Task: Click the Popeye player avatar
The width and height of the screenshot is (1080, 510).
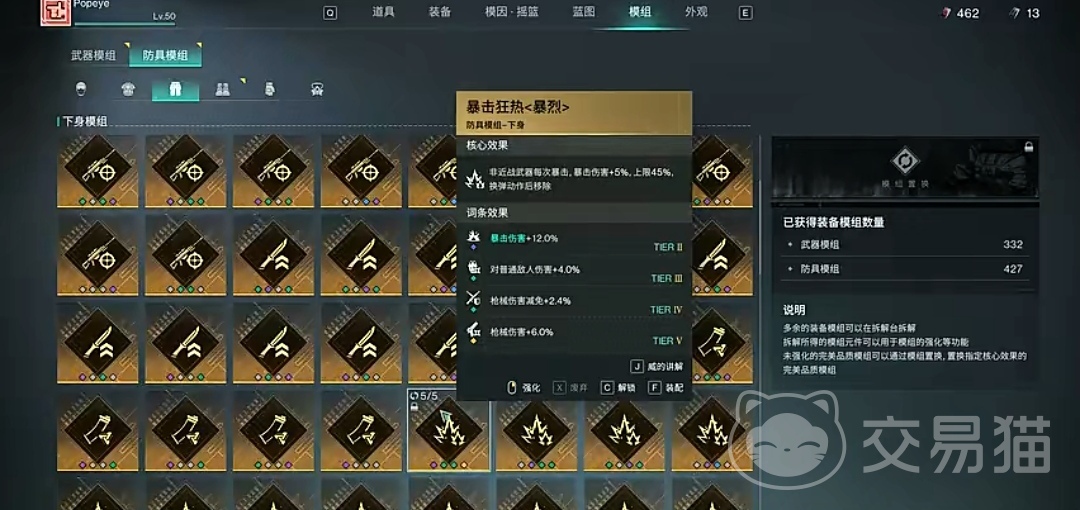Action: 52,12
